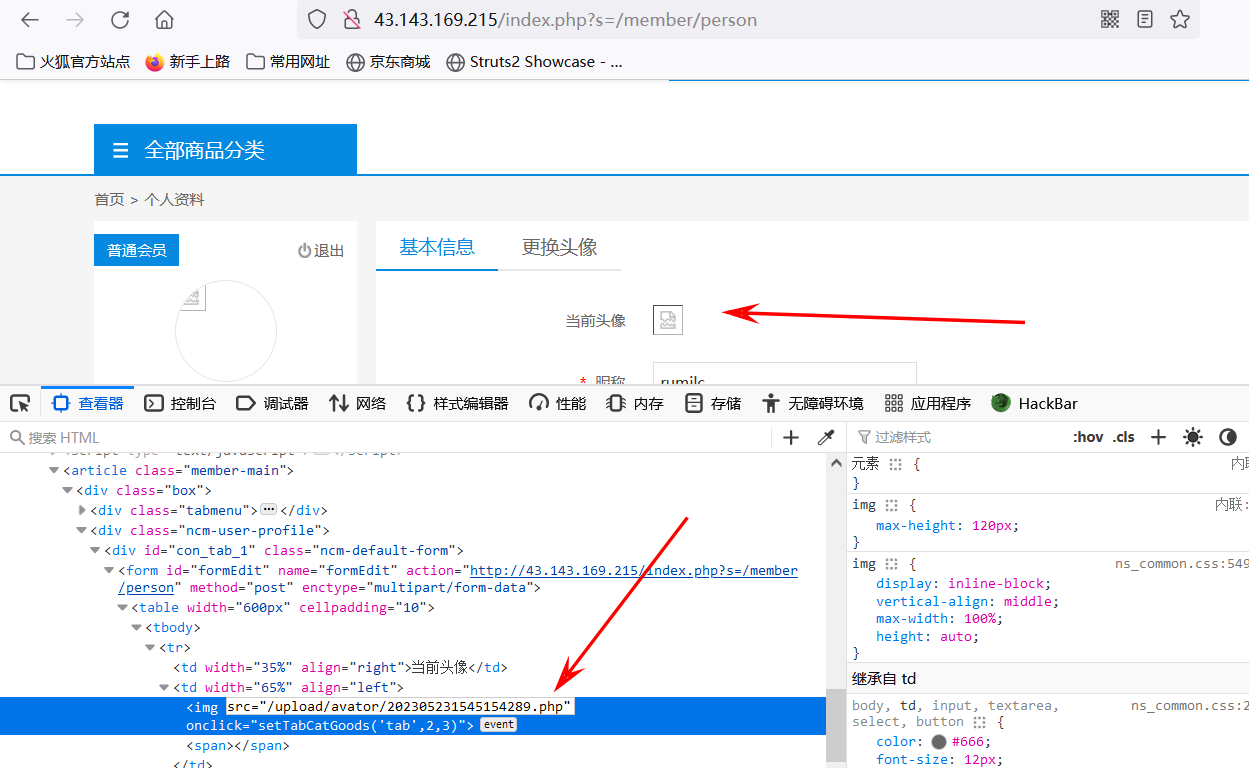Click the markup view scrollbar up arrow
1249x768 pixels.
(837, 463)
